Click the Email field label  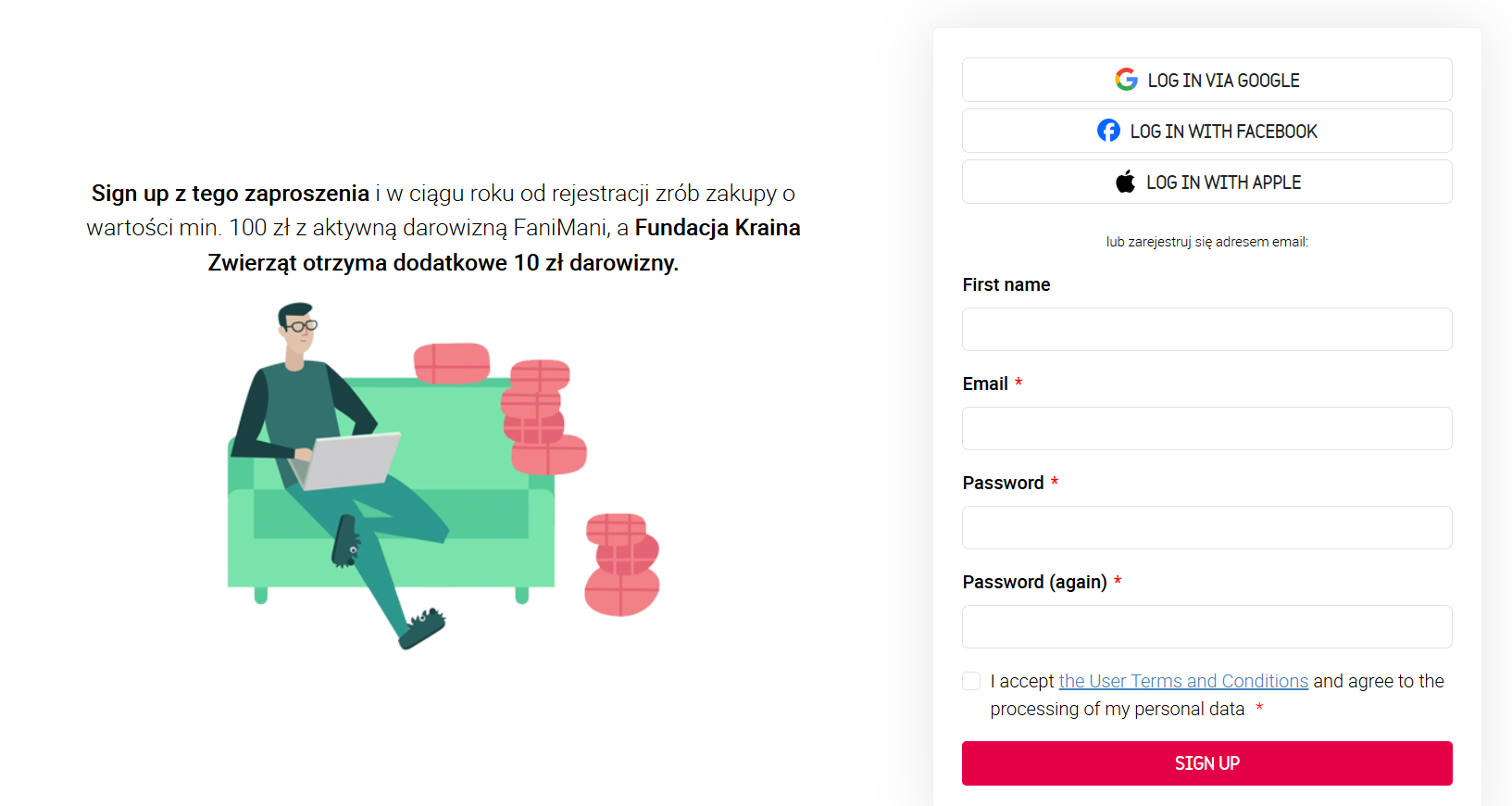[x=985, y=384]
